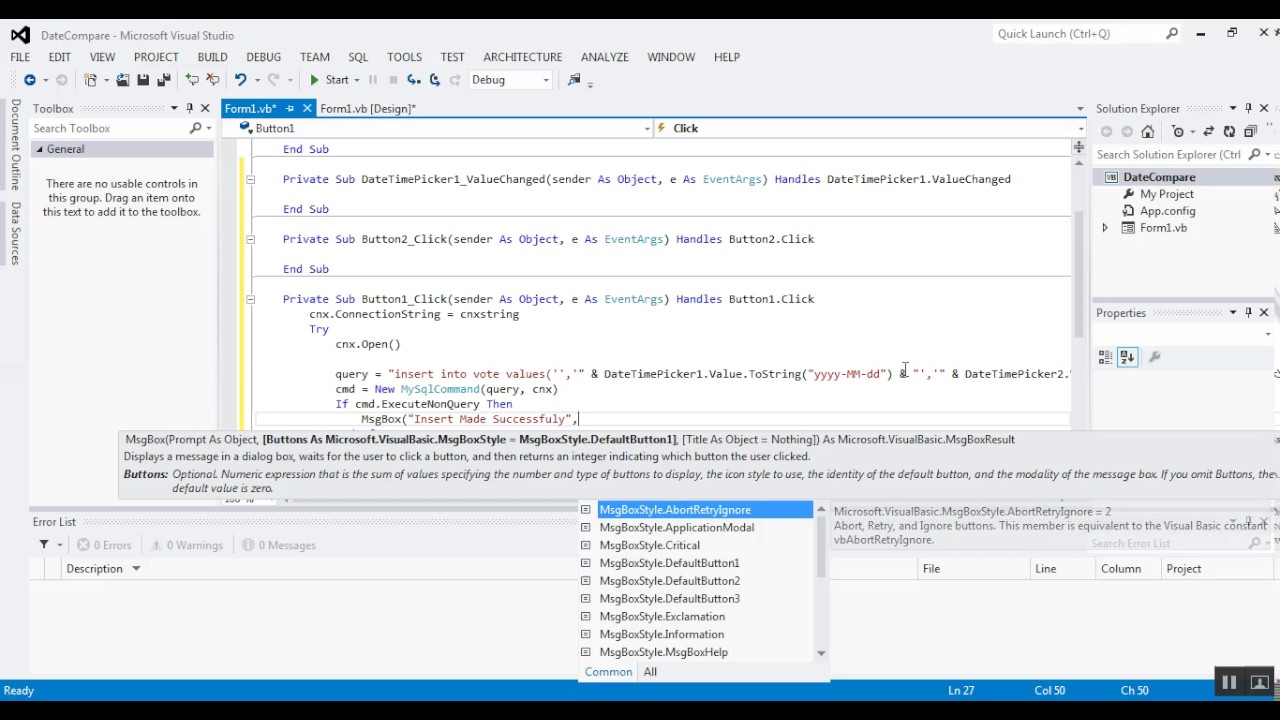Click the Home icon in Solution Explorer

click(x=1148, y=131)
